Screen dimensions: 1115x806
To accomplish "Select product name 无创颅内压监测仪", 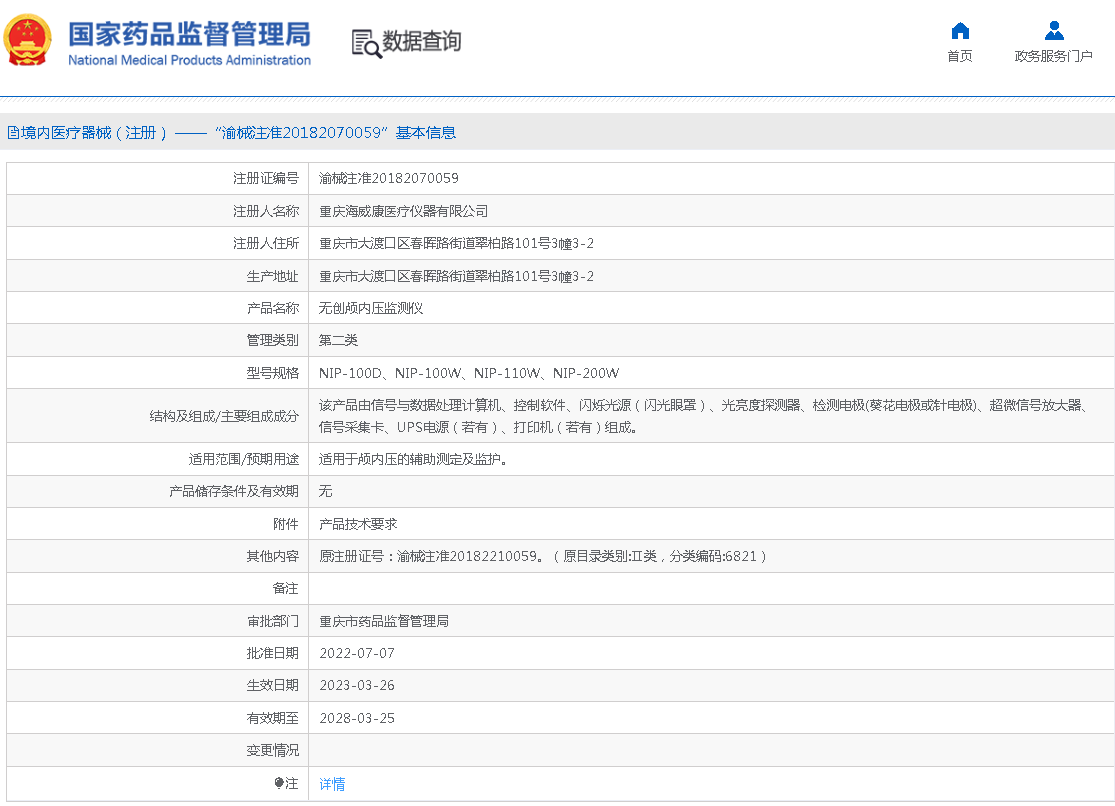I will (x=371, y=308).
